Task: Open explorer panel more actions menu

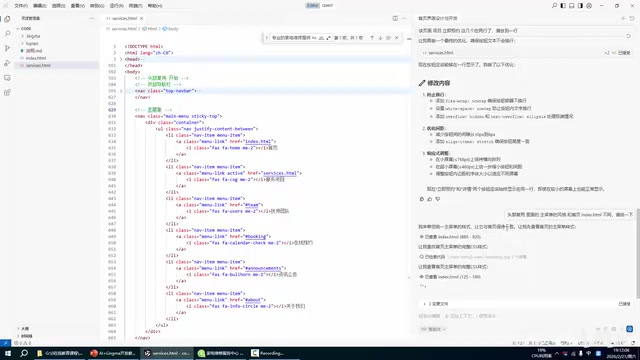Action: [91, 18]
